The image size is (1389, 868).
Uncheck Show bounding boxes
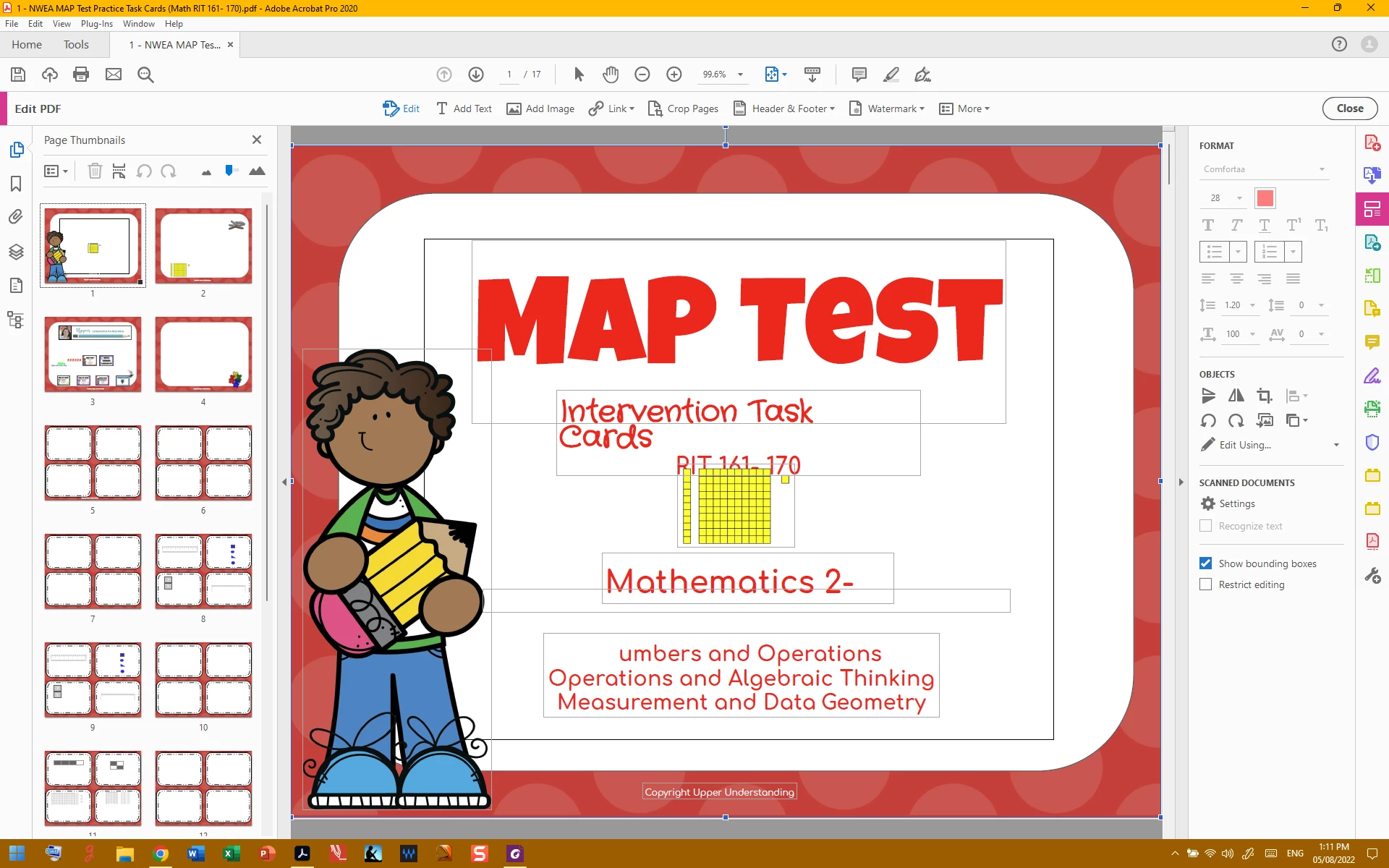tap(1205, 563)
